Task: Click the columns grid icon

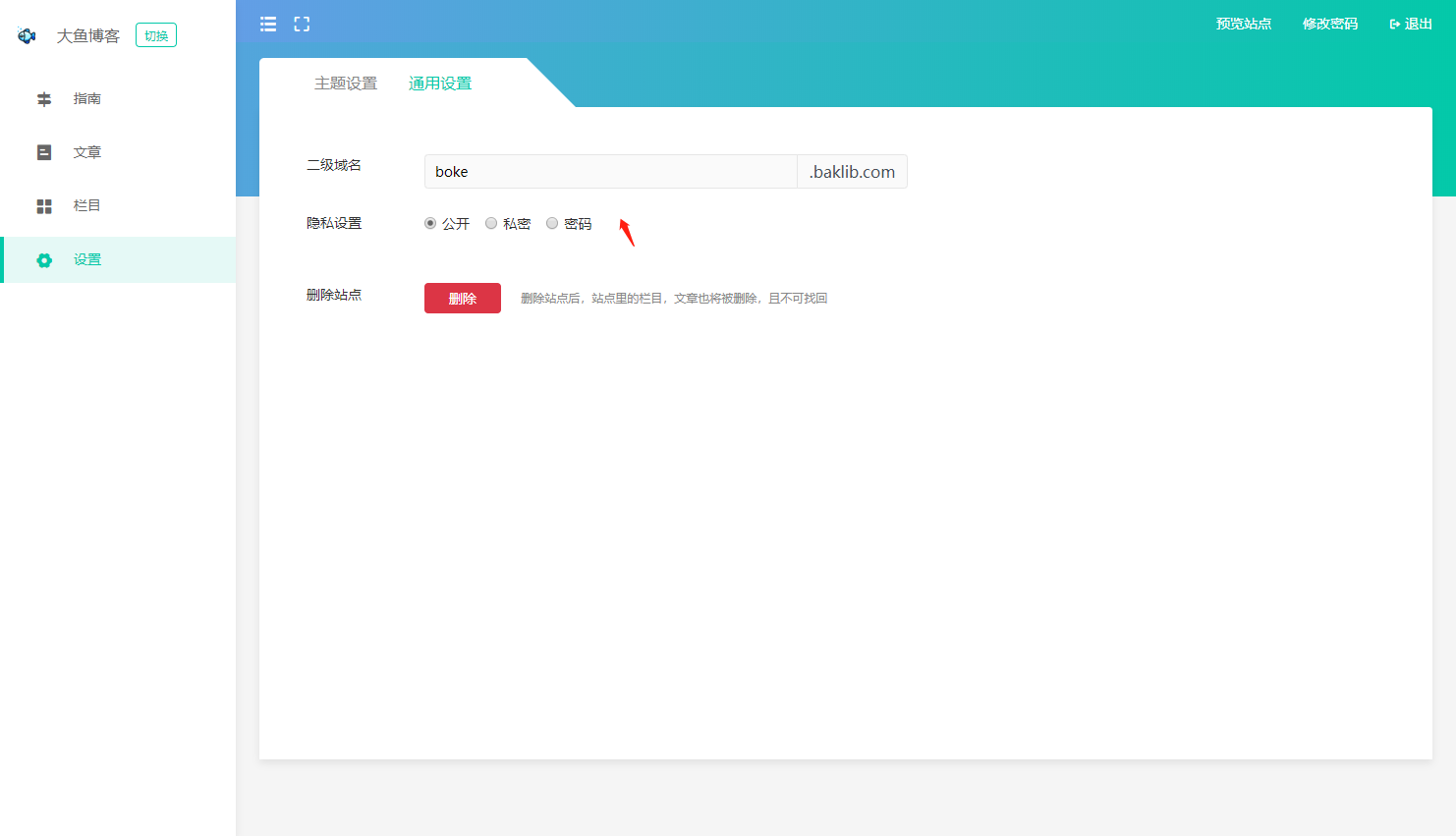Action: (x=44, y=206)
